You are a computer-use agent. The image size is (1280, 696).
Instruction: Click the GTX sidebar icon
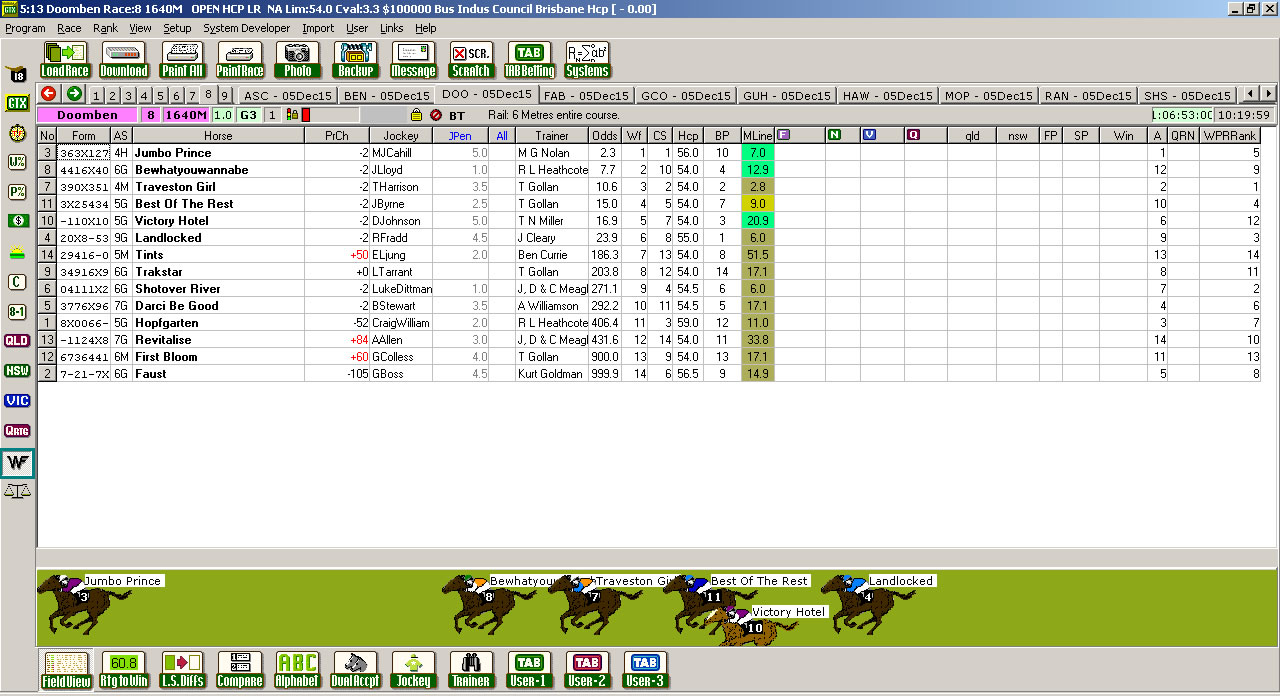(17, 103)
